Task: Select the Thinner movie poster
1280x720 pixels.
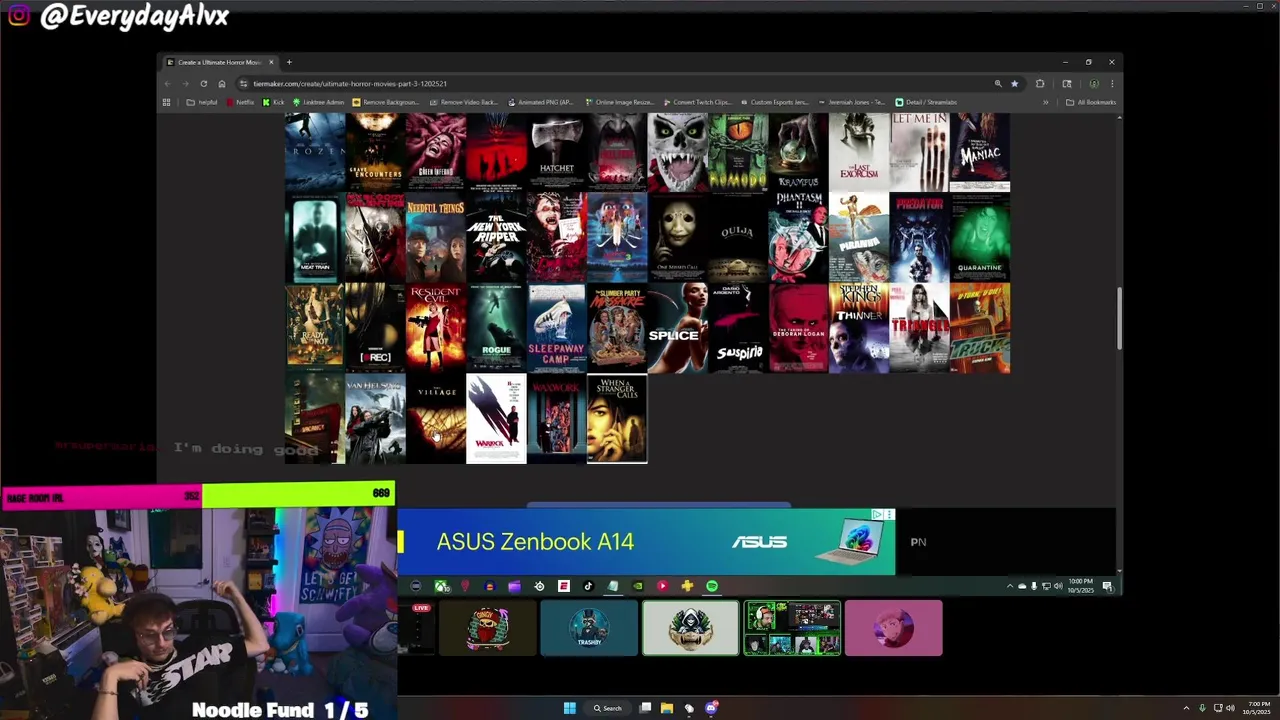Action: pyautogui.click(x=859, y=328)
